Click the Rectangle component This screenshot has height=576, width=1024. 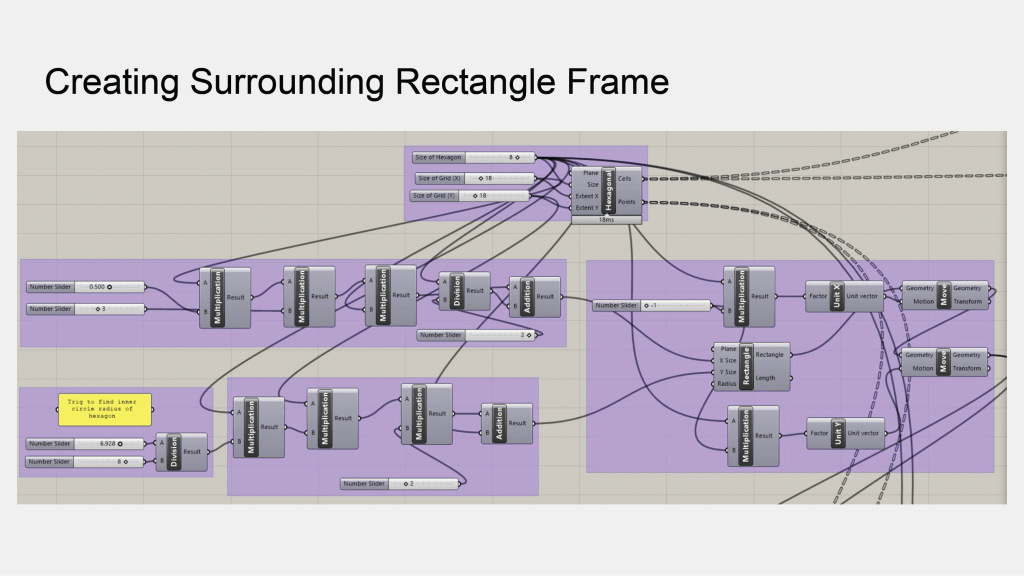pos(746,366)
